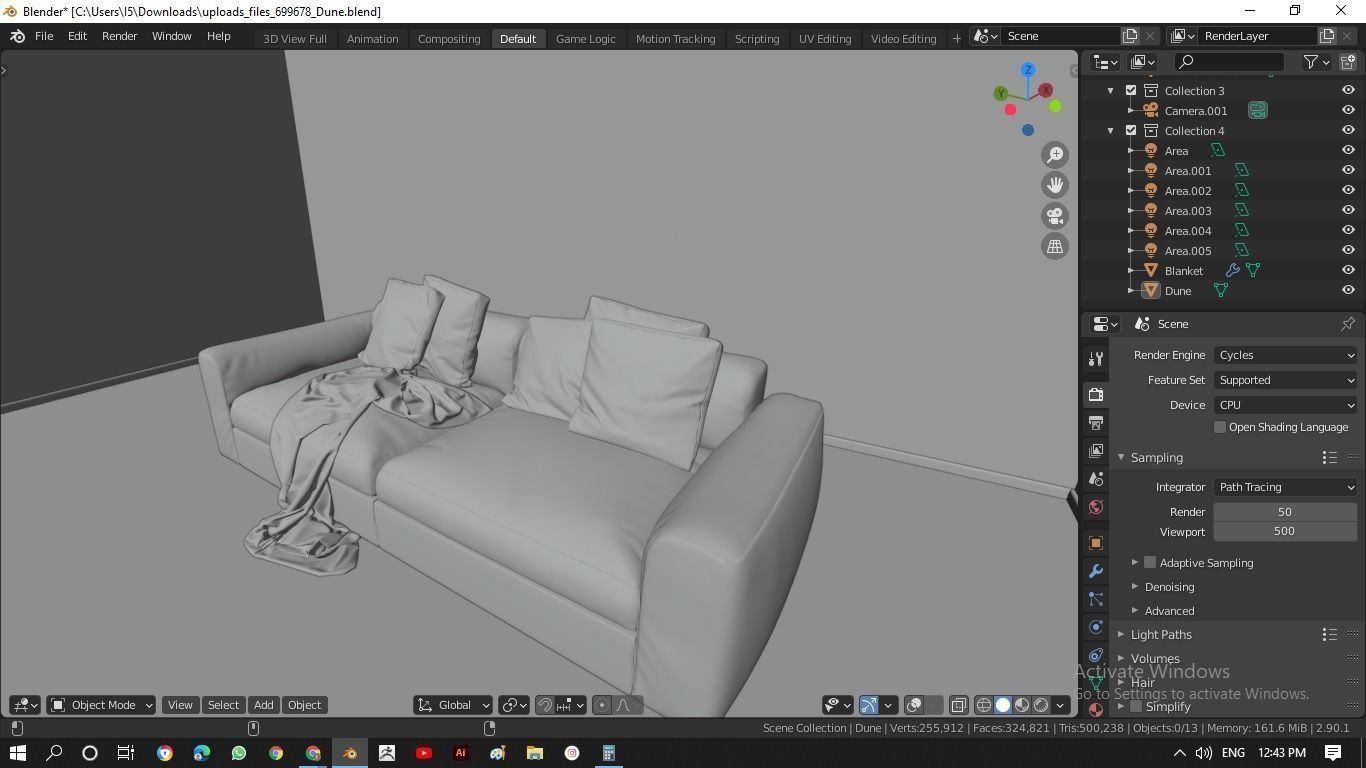Switch to the Scripting workspace tab
The width and height of the screenshot is (1366, 768).
click(x=757, y=38)
